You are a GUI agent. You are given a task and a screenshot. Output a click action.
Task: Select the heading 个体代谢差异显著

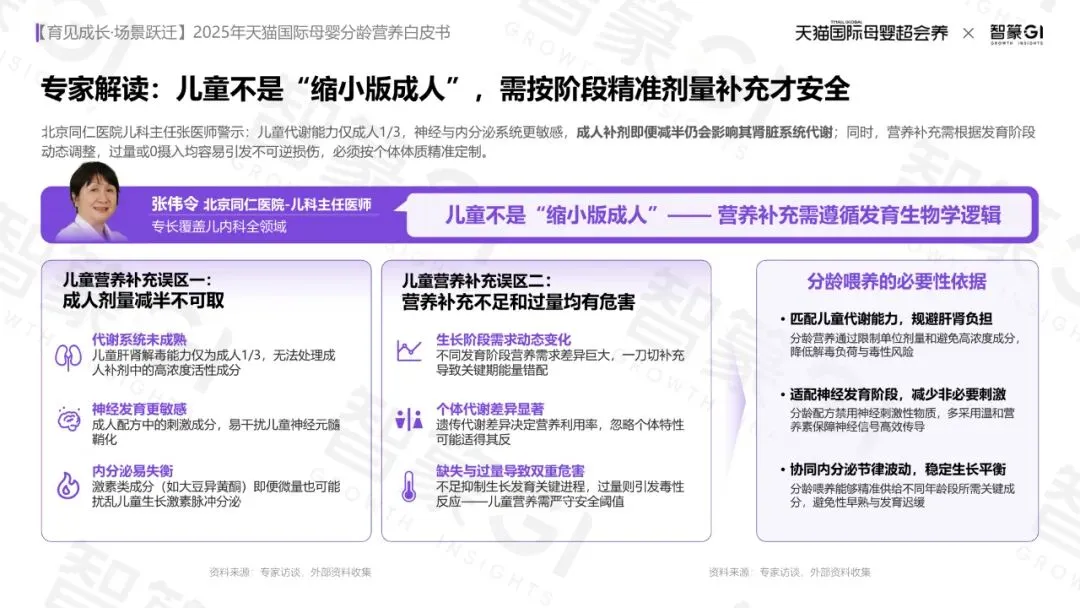pyautogui.click(x=490, y=409)
